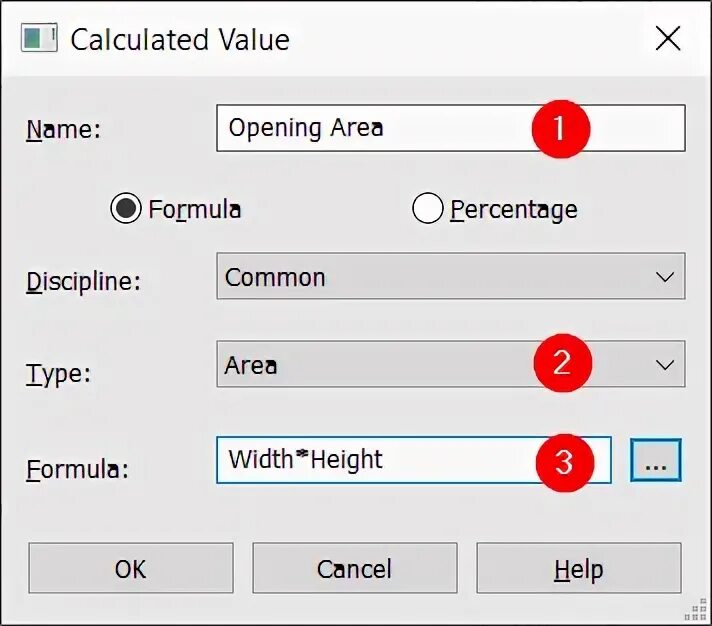The width and height of the screenshot is (712, 626).
Task: Click into the Name field with Opening Area
Action: (451, 128)
